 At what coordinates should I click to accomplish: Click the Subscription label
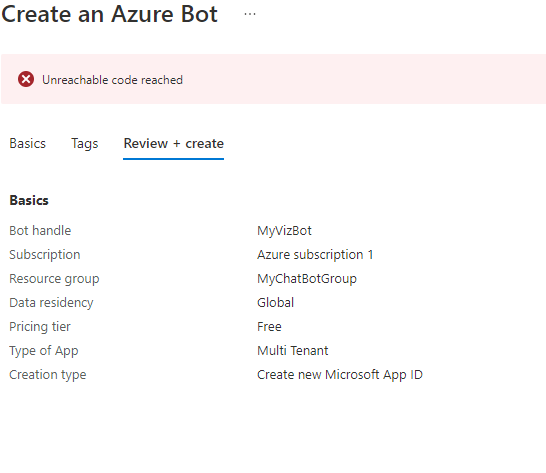click(45, 255)
